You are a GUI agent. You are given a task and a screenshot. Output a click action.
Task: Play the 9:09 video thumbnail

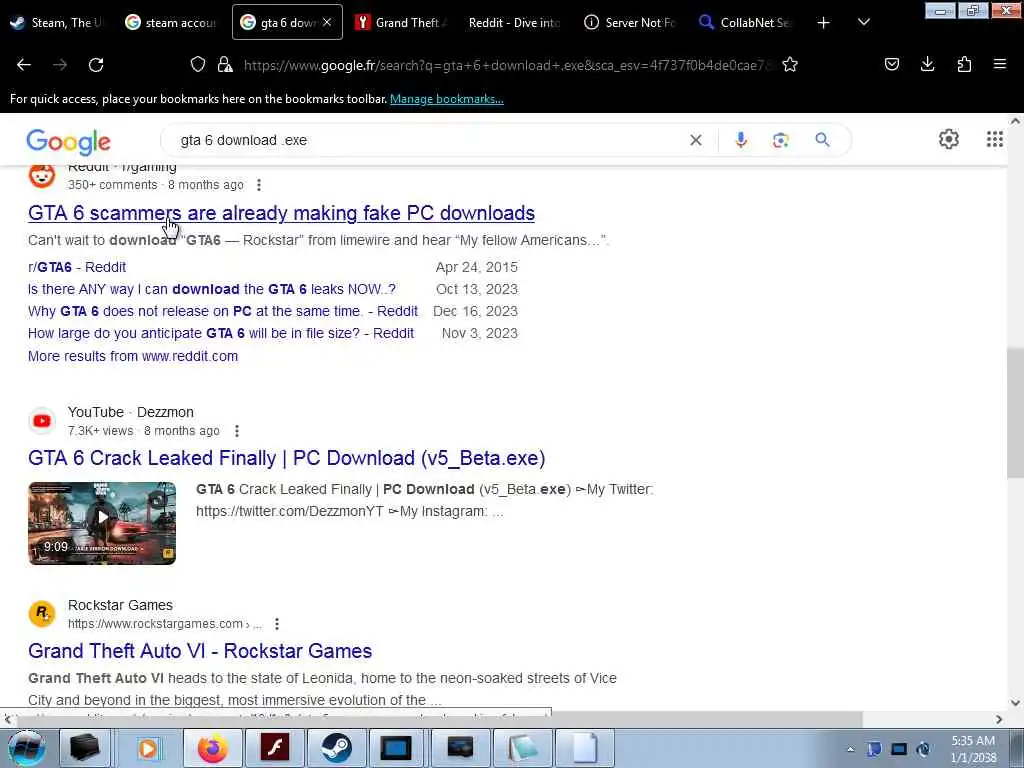coord(102,523)
